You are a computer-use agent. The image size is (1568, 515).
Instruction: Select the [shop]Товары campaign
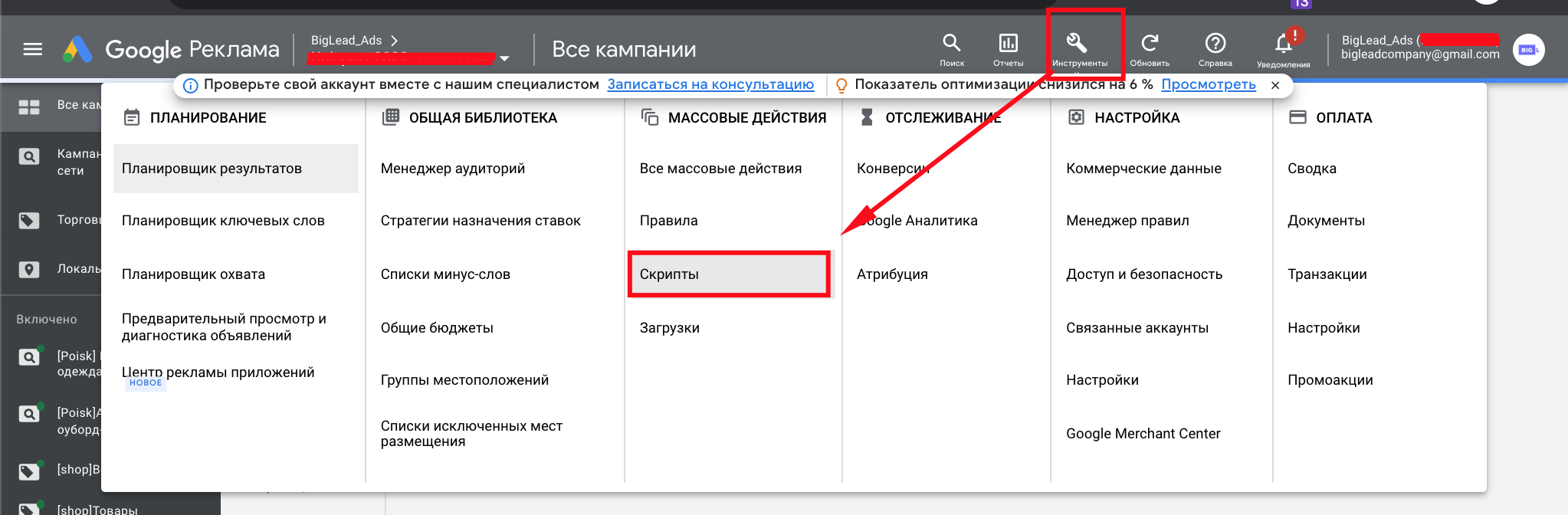coord(97,510)
